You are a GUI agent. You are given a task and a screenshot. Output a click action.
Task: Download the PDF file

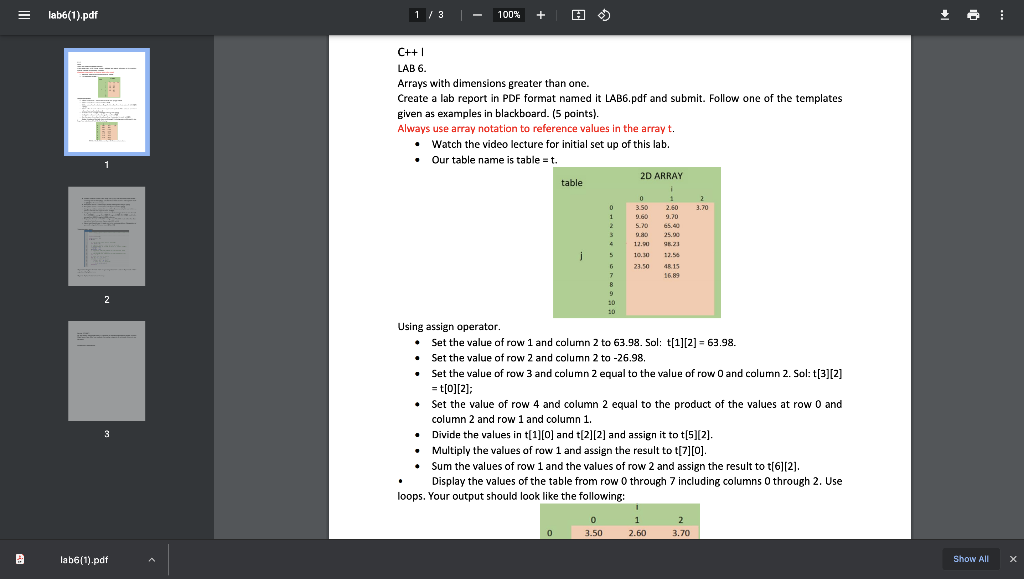[944, 15]
